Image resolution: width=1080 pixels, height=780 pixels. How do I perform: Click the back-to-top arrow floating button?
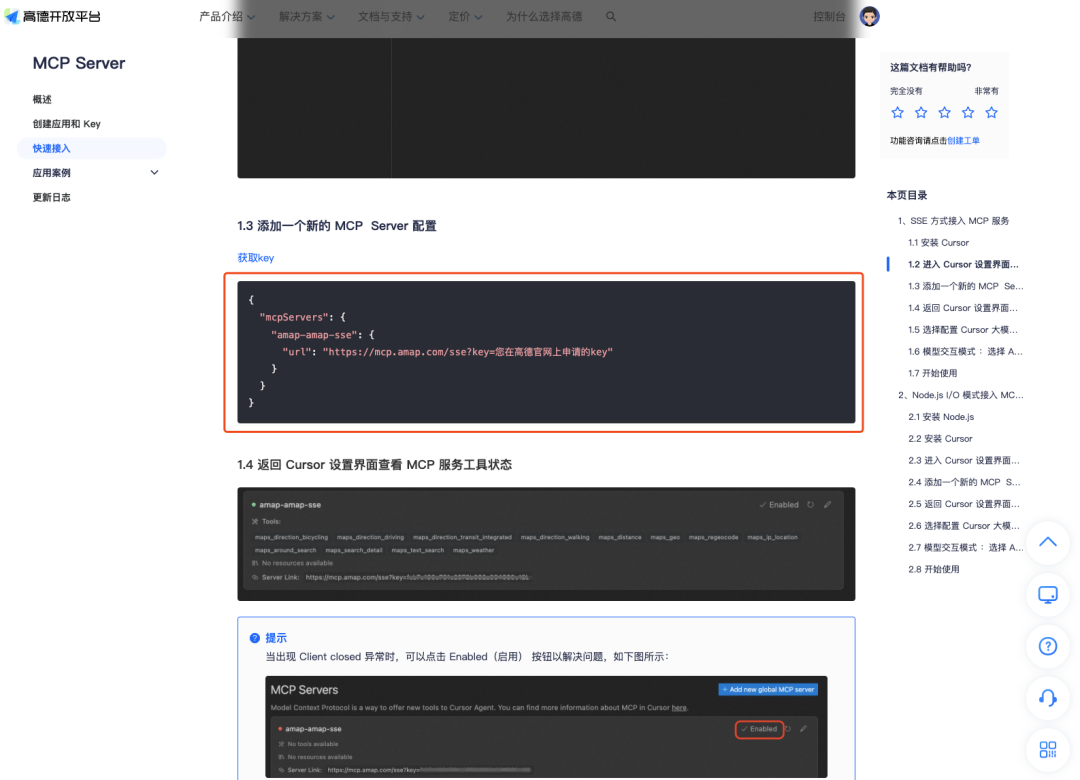[1047, 542]
